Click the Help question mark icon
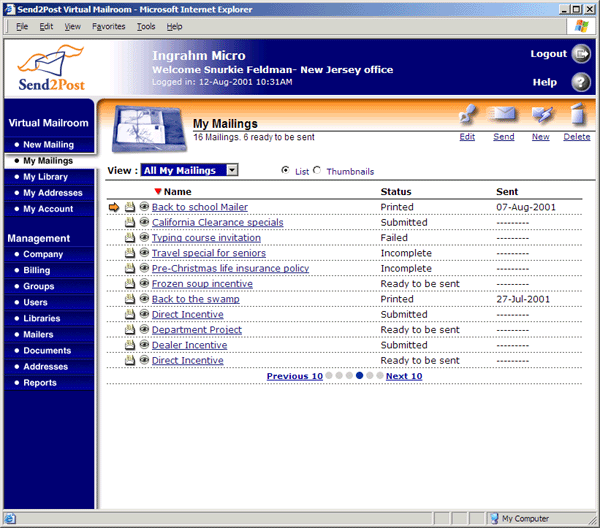 [x=581, y=82]
